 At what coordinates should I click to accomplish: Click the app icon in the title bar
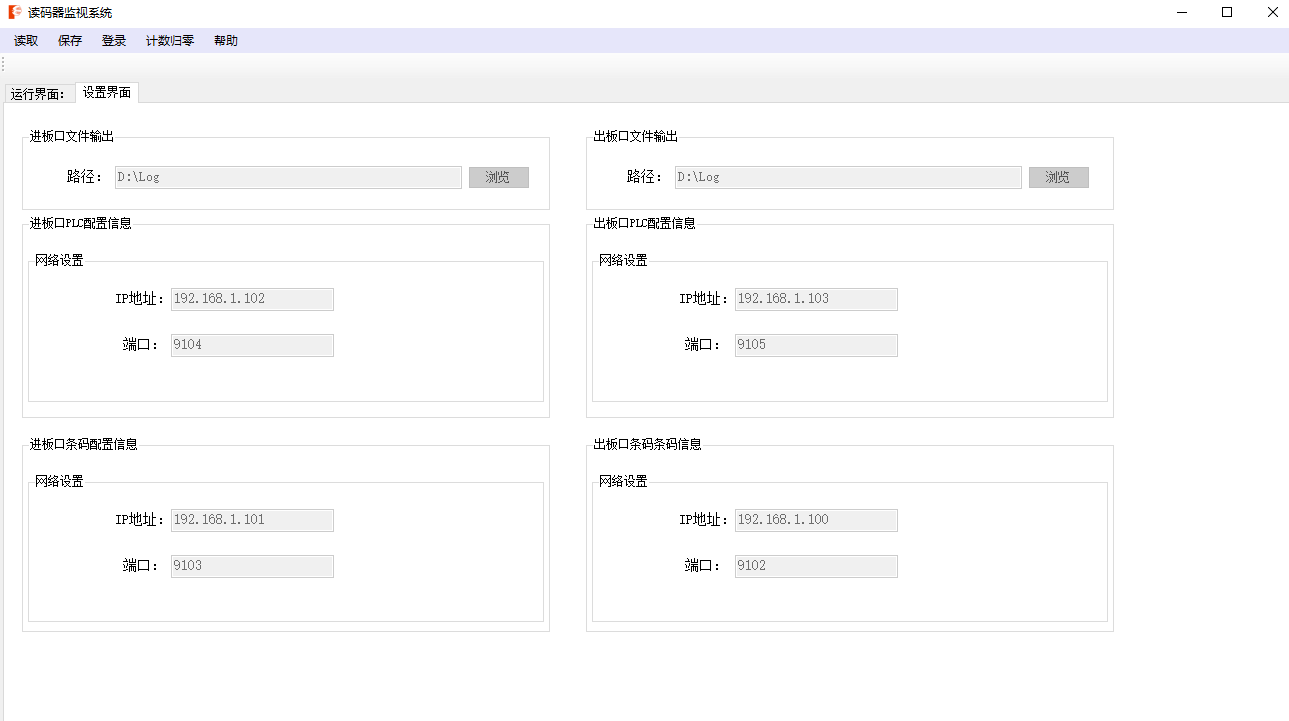[x=15, y=13]
